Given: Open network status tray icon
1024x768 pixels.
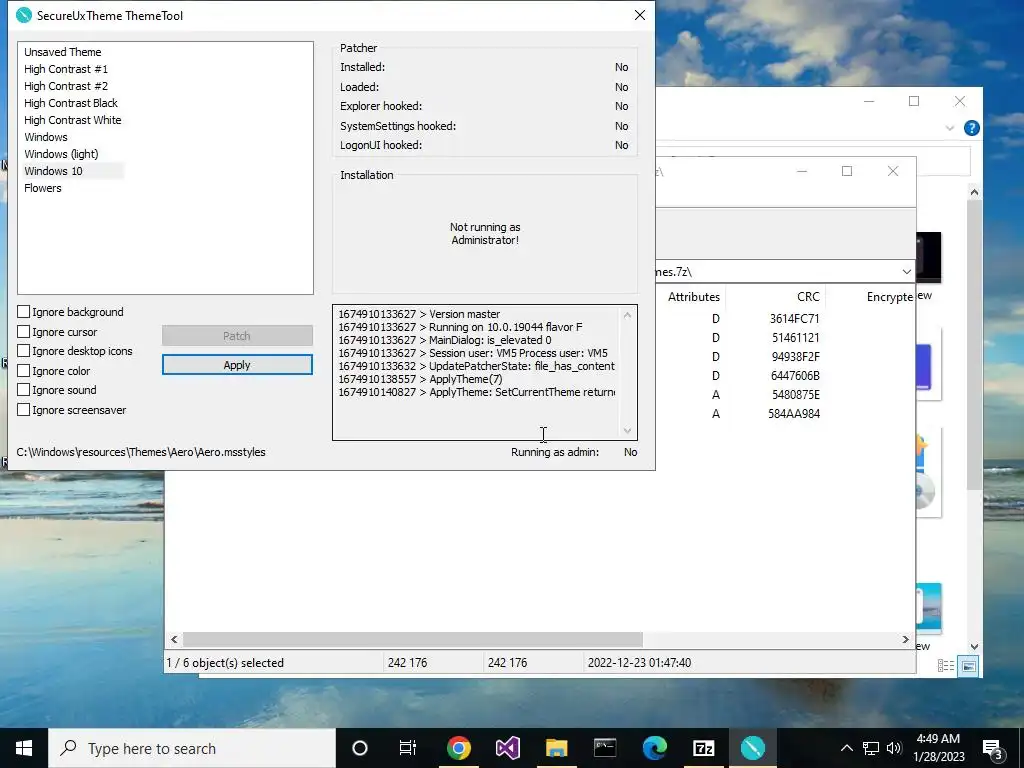Looking at the screenshot, I should (871, 748).
